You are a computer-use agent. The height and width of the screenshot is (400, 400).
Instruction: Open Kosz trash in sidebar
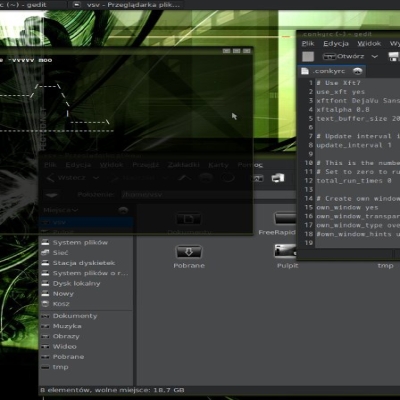[61, 304]
